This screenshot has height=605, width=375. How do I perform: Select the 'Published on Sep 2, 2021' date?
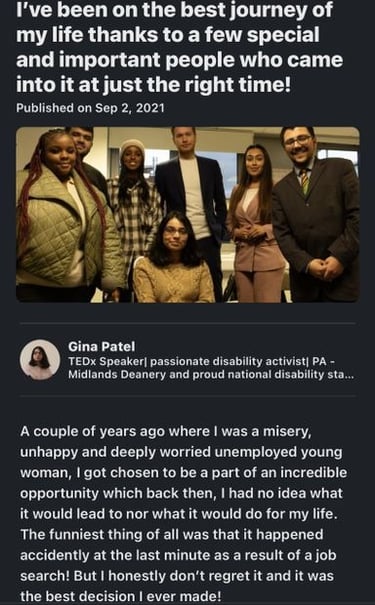coord(90,108)
